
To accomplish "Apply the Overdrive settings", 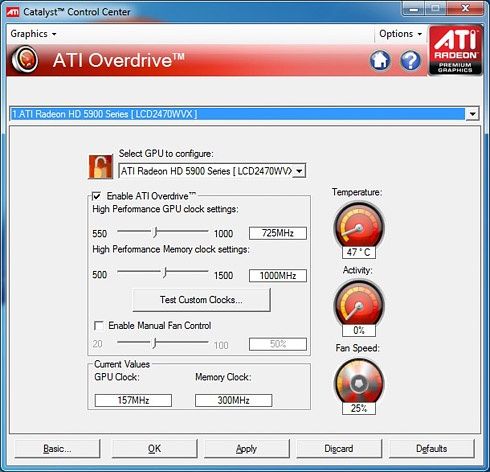I will (246, 449).
